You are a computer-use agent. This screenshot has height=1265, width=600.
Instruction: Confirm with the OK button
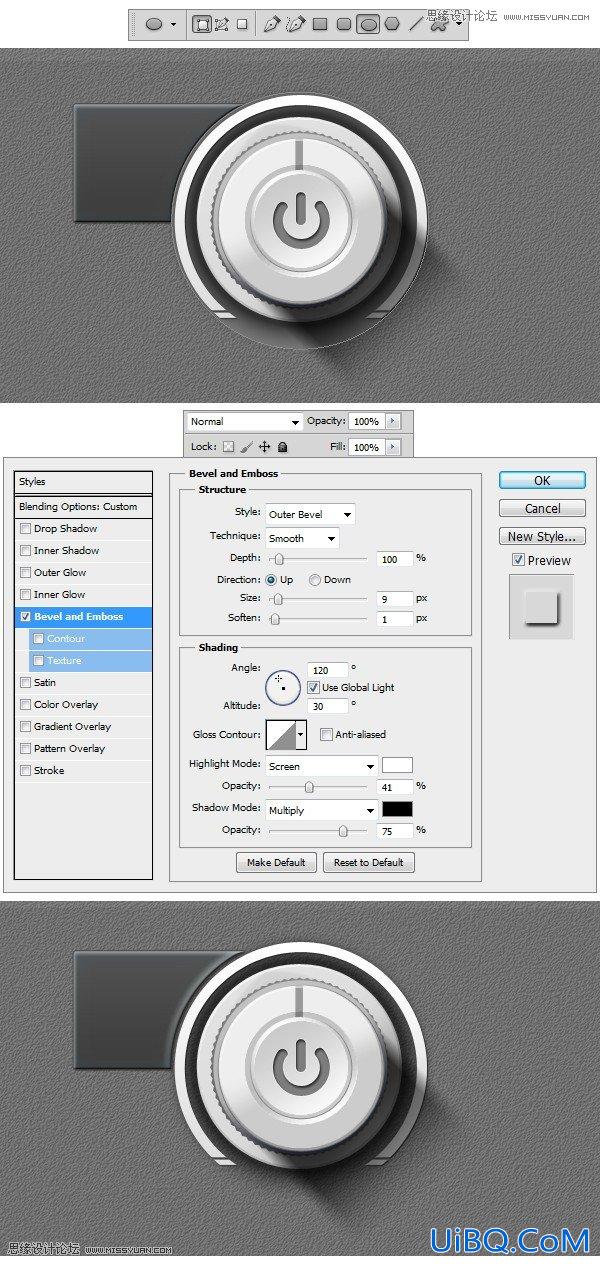[x=542, y=481]
